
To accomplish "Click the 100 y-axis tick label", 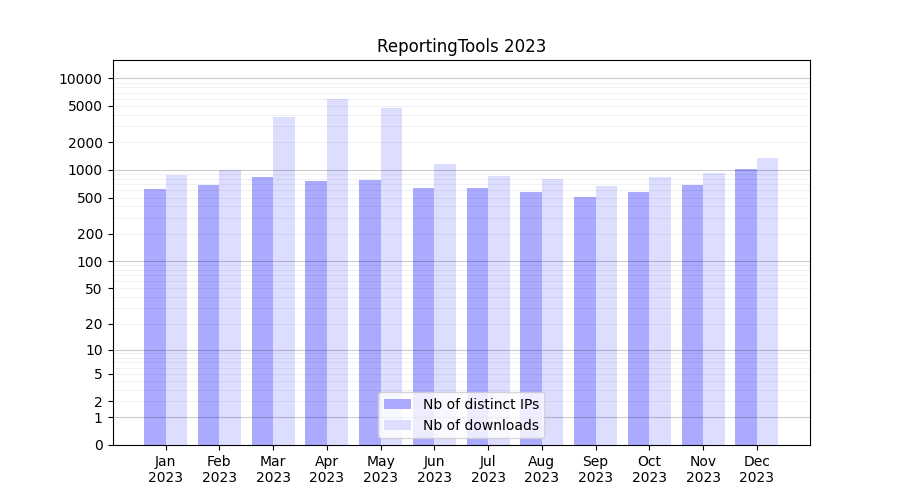I will pyautogui.click(x=88, y=262).
